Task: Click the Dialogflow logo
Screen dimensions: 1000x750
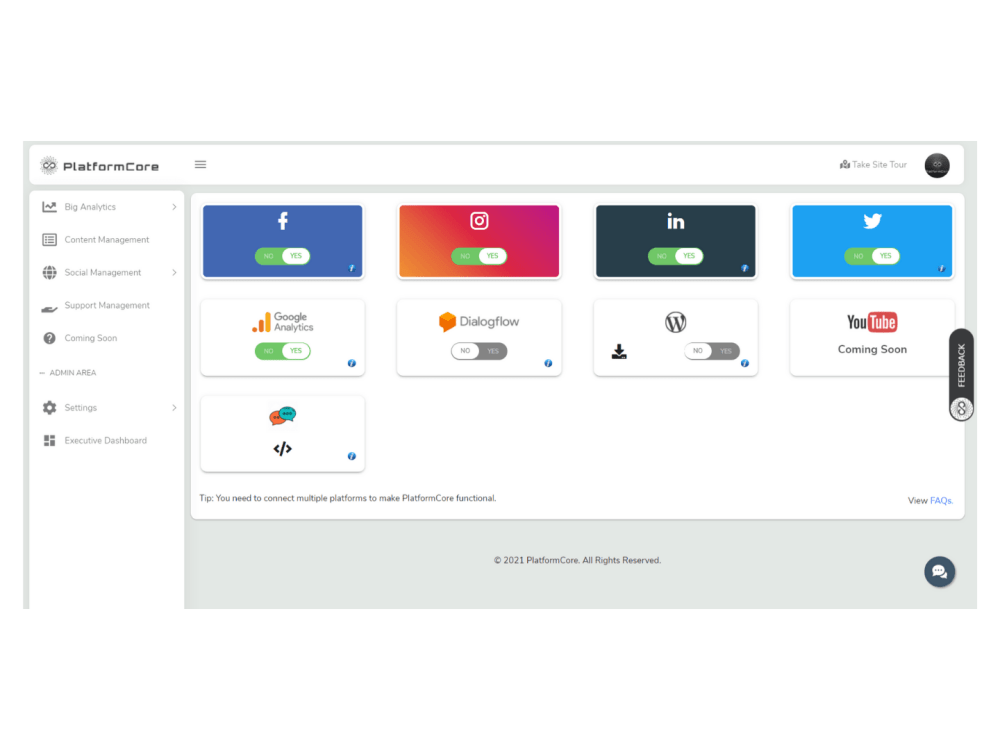Action: (x=479, y=321)
